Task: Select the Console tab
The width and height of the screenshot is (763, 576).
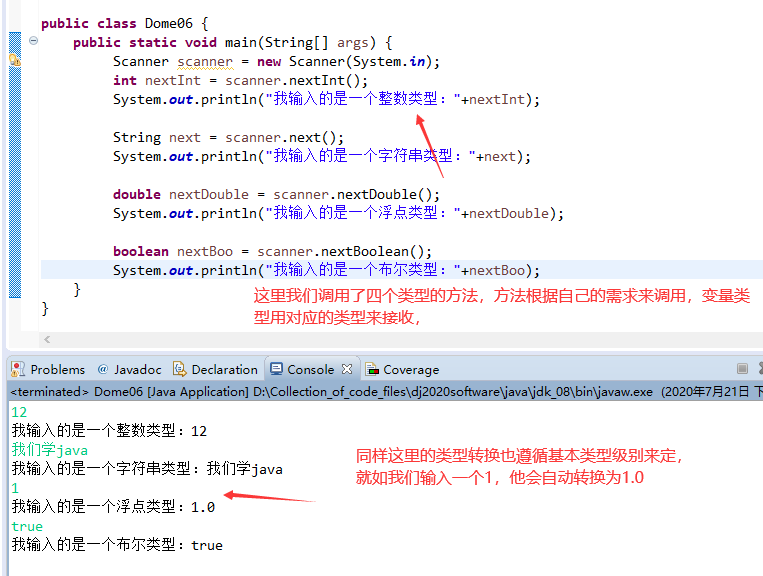Action: click(x=310, y=369)
